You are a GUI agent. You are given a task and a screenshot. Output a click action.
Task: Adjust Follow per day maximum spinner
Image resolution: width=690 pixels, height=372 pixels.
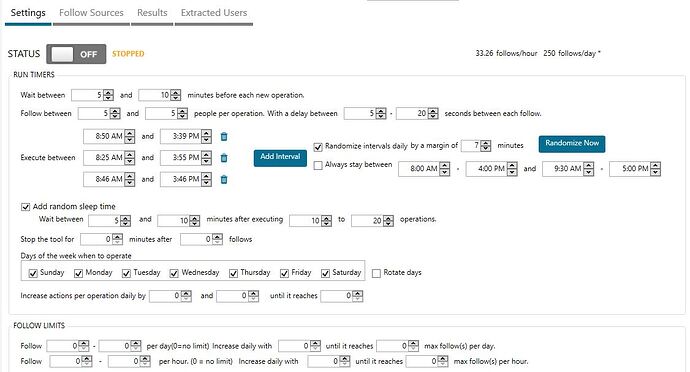(120, 346)
